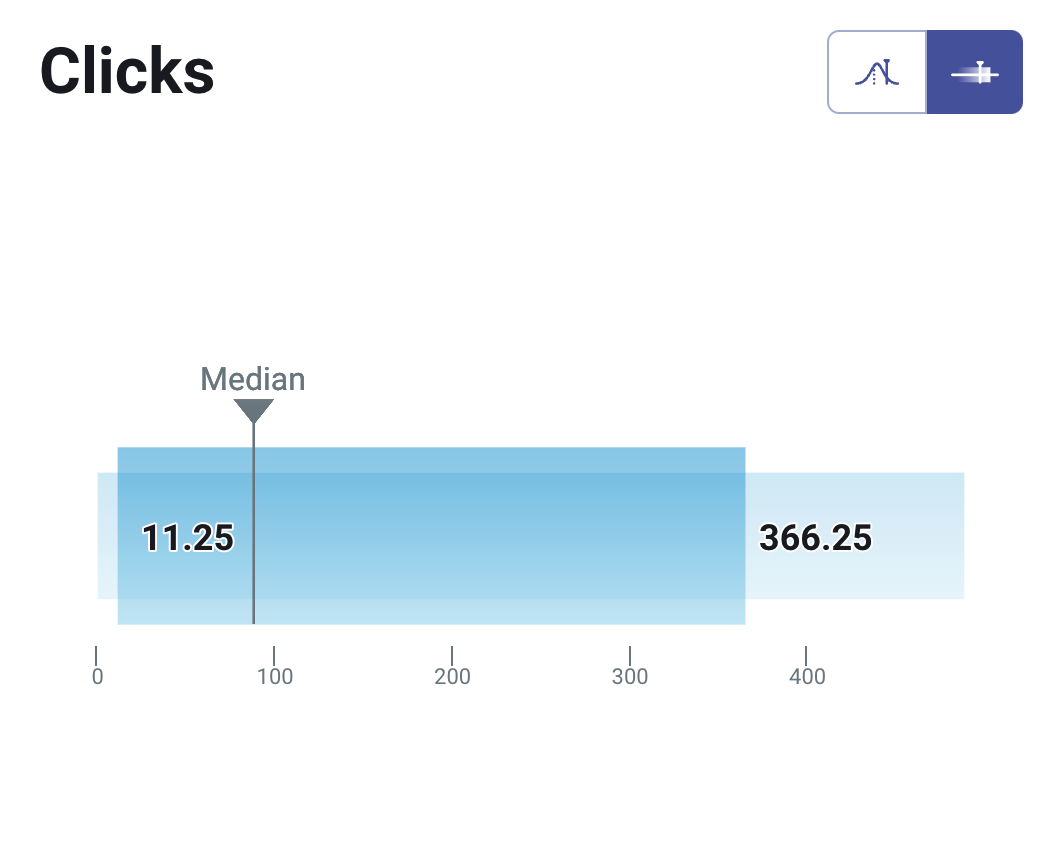
Task: Expand details by clicking the Median indicator
Action: coord(253,410)
